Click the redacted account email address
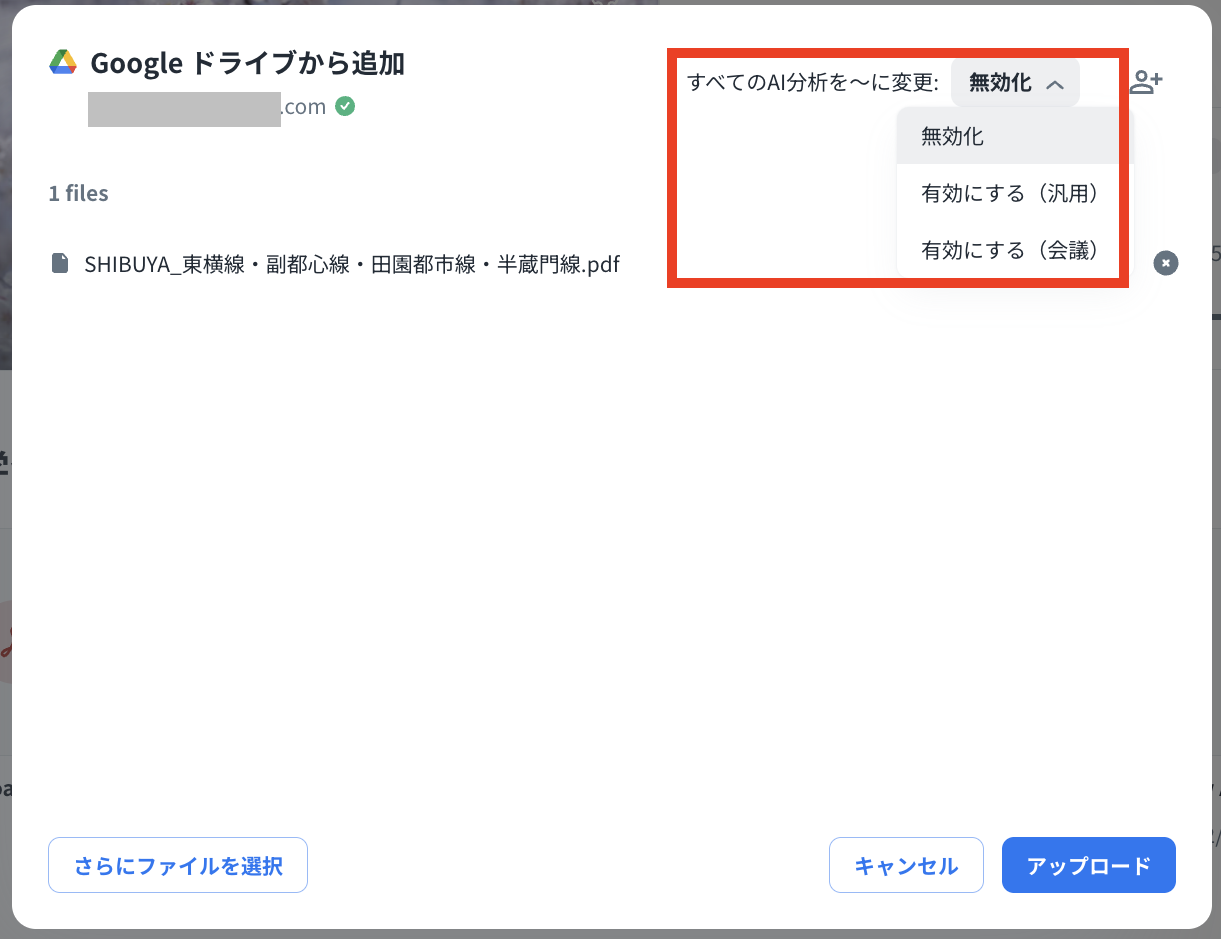 [x=207, y=107]
